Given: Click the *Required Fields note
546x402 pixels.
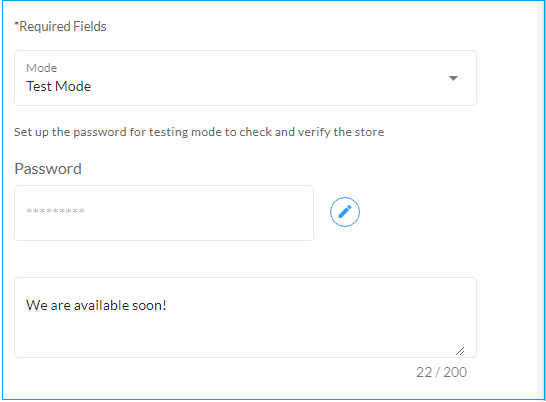Looking at the screenshot, I should click(x=60, y=26).
